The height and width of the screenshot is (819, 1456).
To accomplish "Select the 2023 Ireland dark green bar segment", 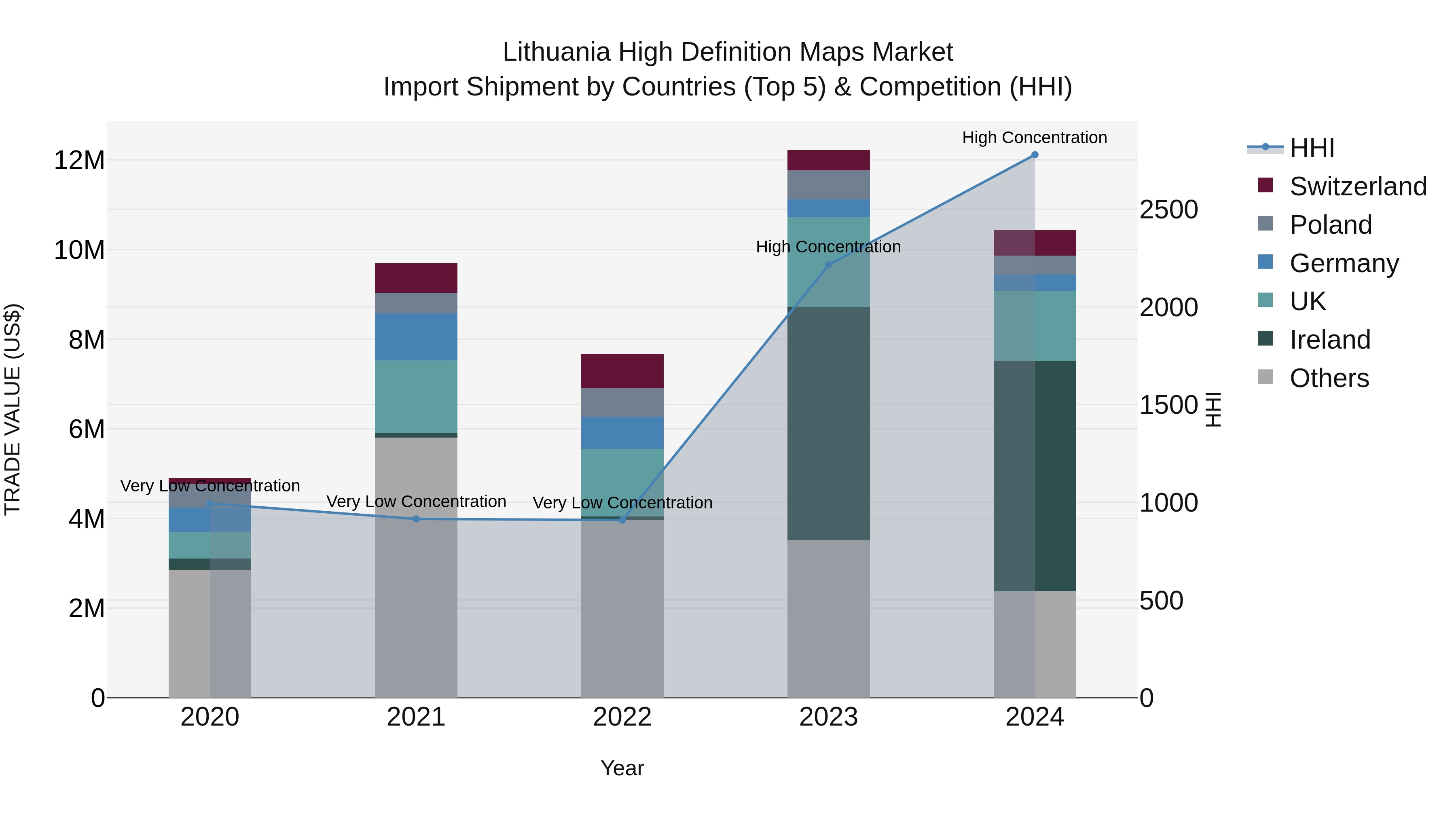I will (x=829, y=423).
